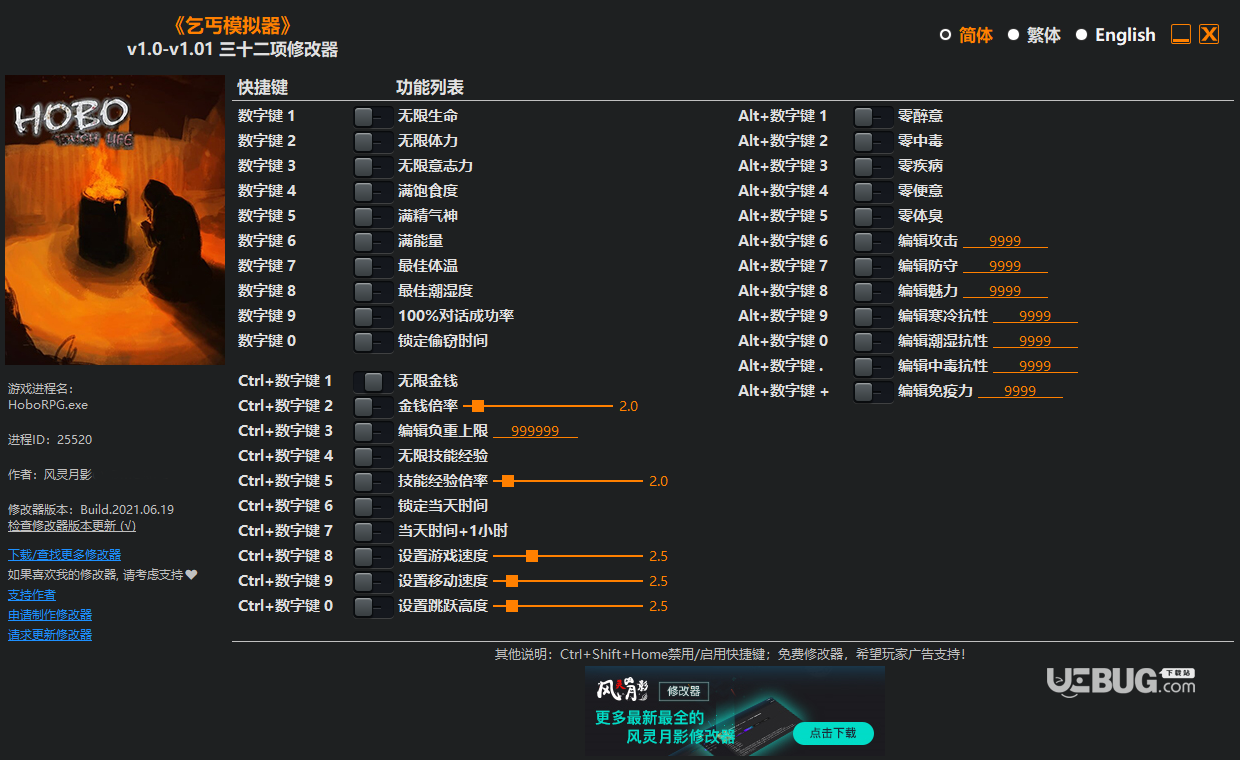Toggle 设置移动速度 switch

374,581
